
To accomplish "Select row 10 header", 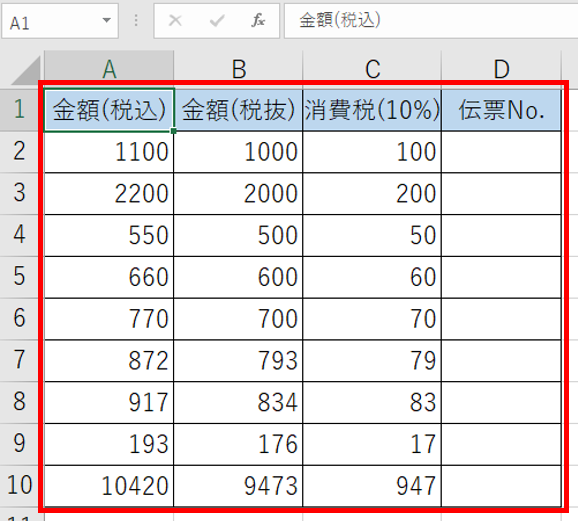I will pos(21,485).
